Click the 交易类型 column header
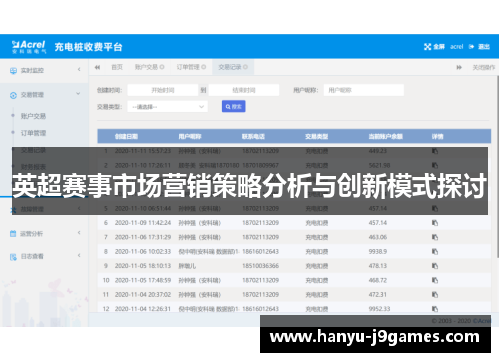Screen dimensions: 500x362 coord(317,137)
